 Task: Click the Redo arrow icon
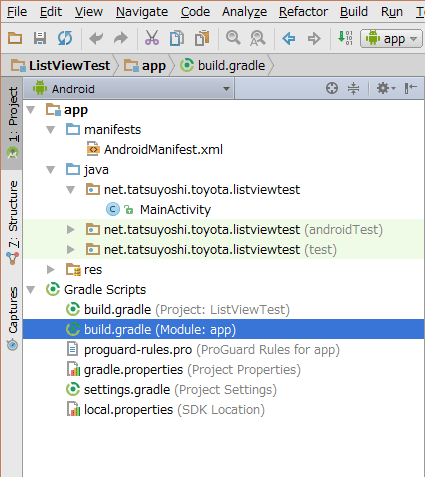(x=121, y=38)
